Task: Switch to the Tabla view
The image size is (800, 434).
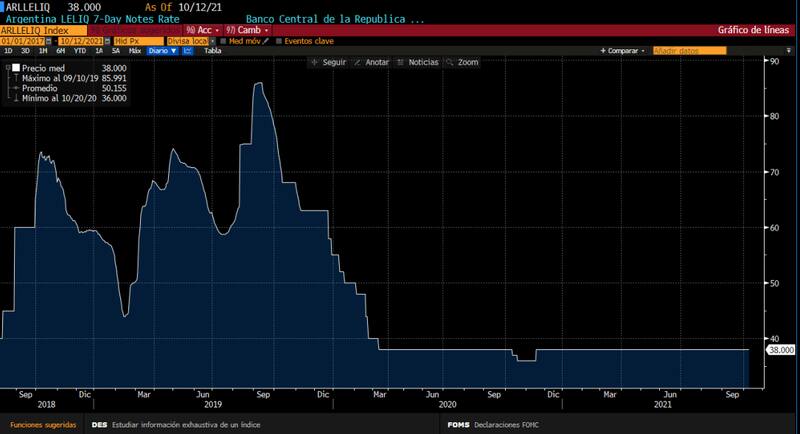Action: pos(212,50)
